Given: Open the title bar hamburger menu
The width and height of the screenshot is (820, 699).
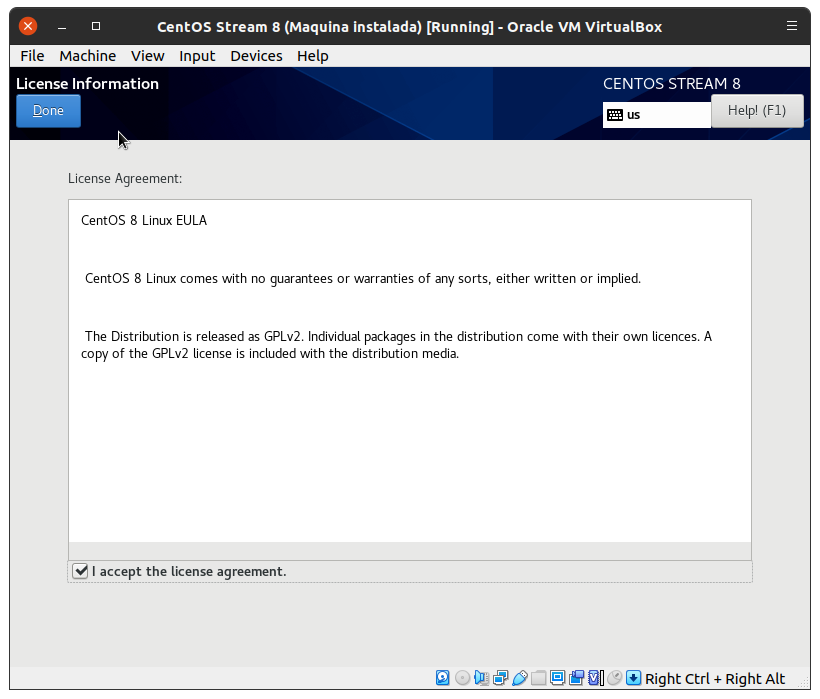Looking at the screenshot, I should tap(792, 26).
